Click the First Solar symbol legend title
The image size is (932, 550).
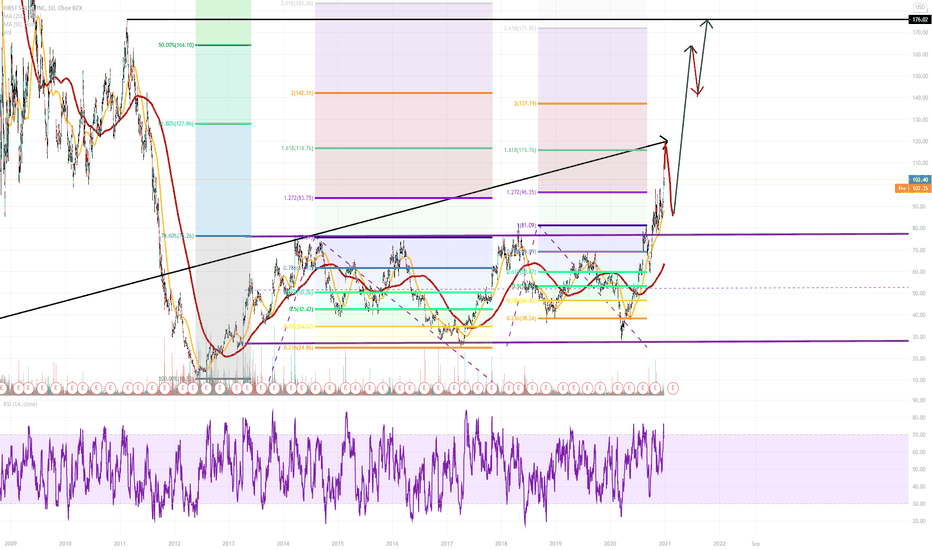coord(42,8)
